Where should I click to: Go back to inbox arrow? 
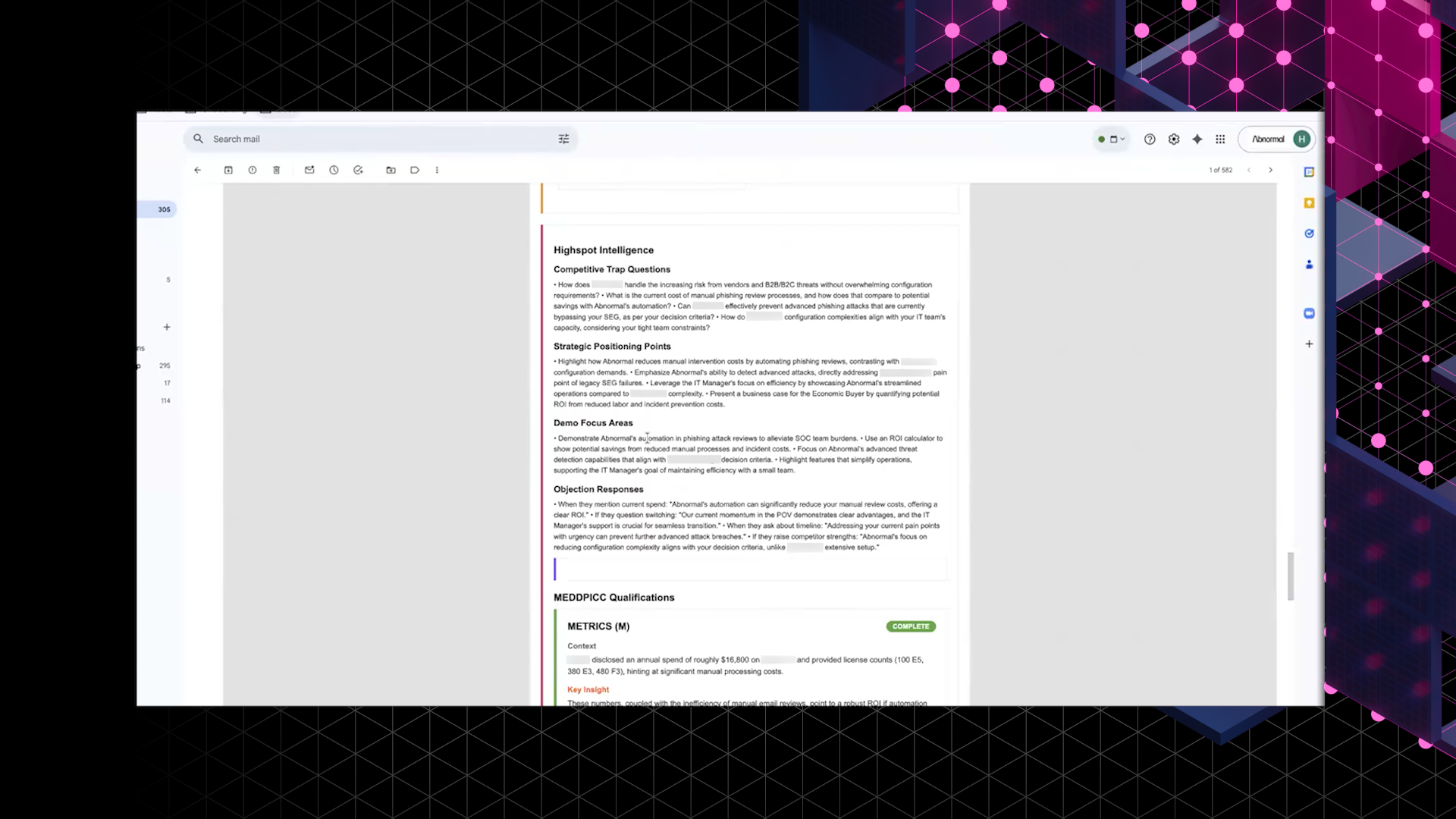coord(198,170)
